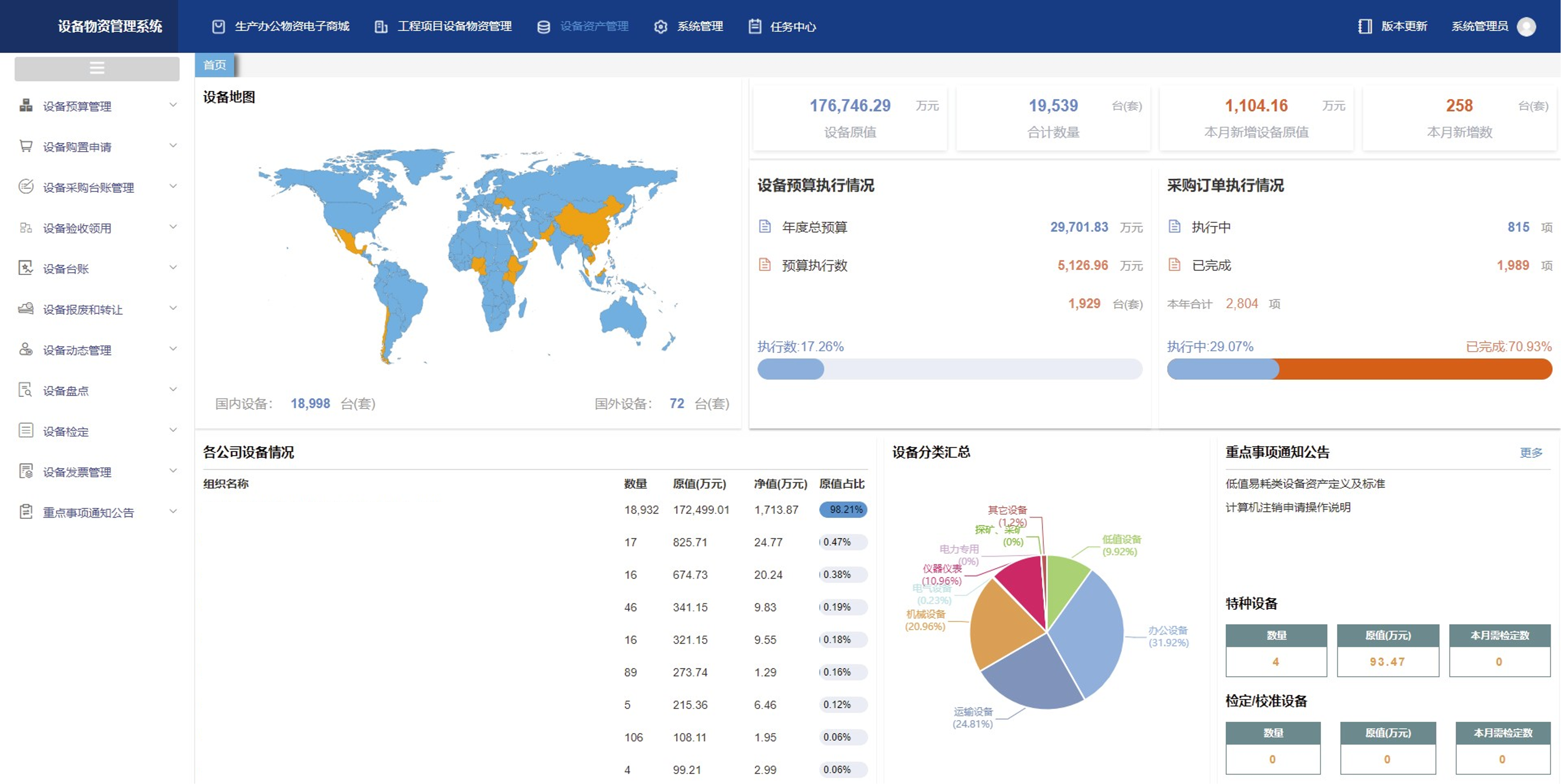Click the 特种设备 原值 value 93.47
This screenshot has height=784, width=1561.
(1387, 662)
